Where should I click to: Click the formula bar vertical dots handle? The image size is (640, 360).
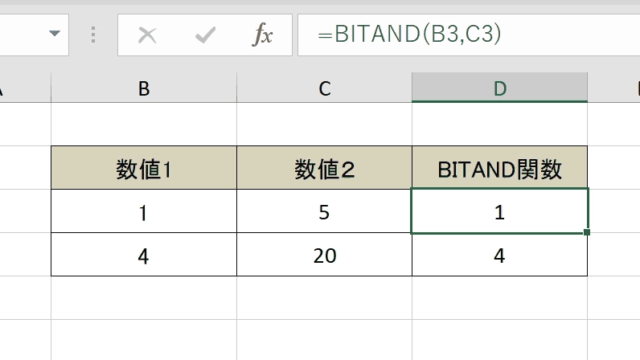tap(93, 35)
